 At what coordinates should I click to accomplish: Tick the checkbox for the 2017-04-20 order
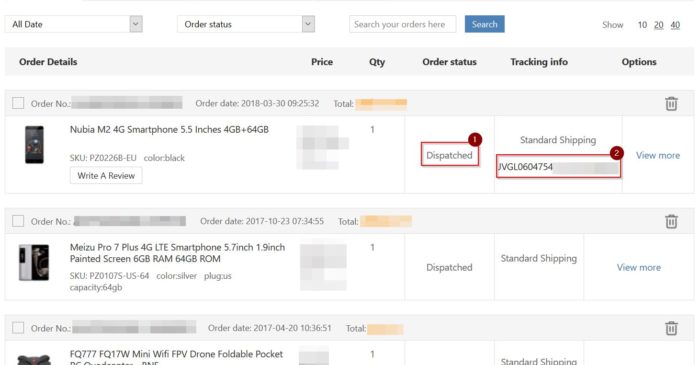pos(18,328)
